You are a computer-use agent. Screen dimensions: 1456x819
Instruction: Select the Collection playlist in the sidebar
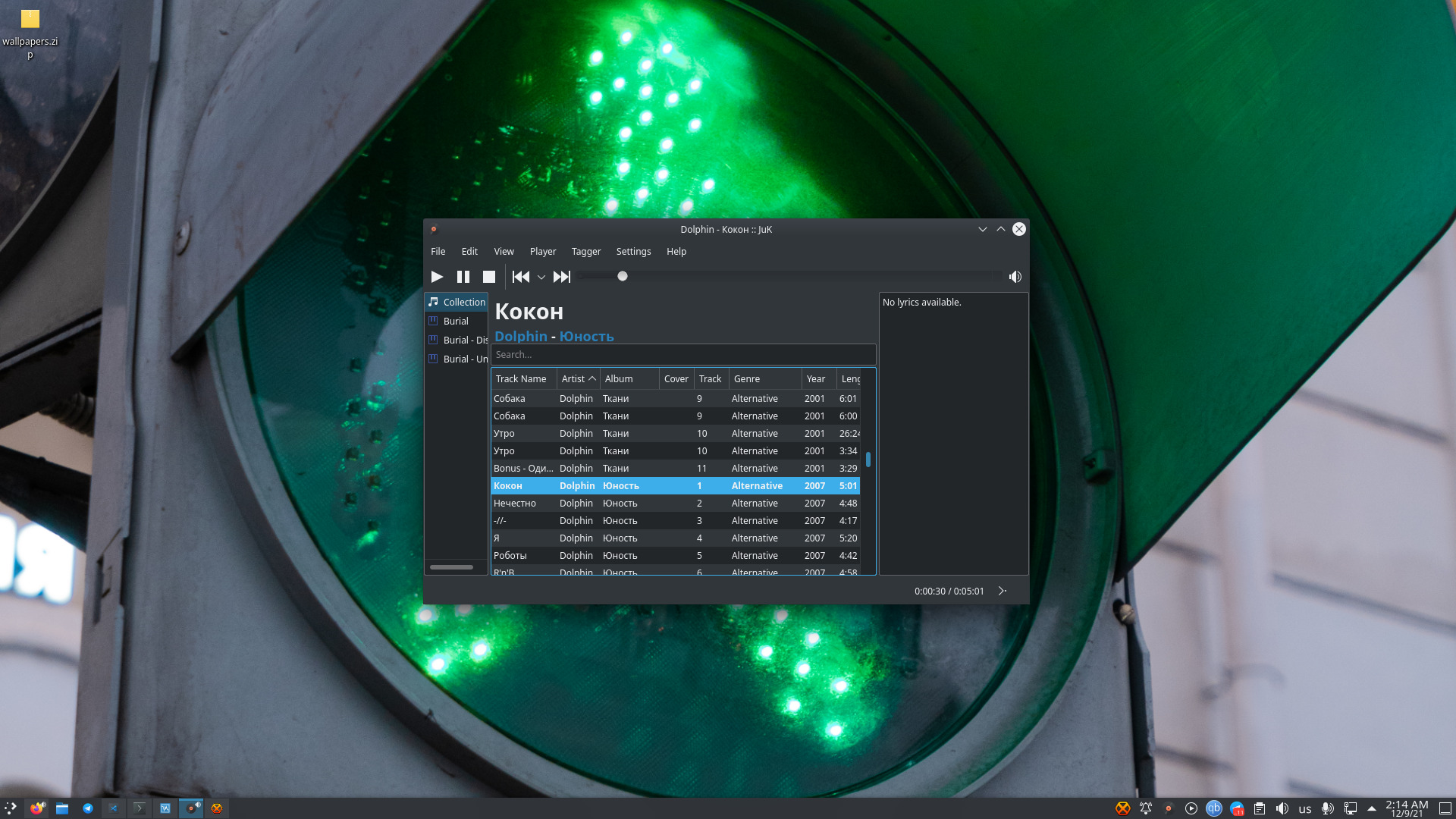pyautogui.click(x=463, y=302)
